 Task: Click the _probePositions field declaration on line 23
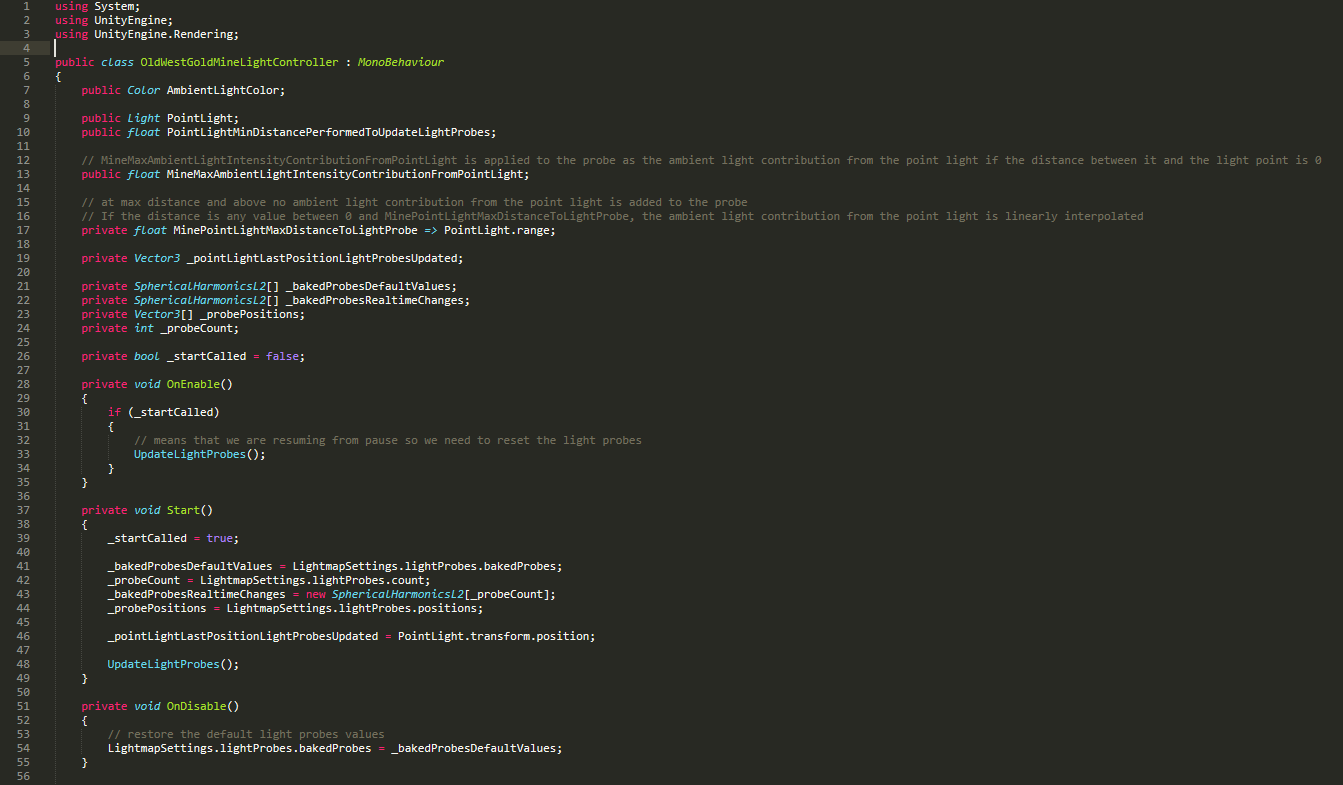193,314
